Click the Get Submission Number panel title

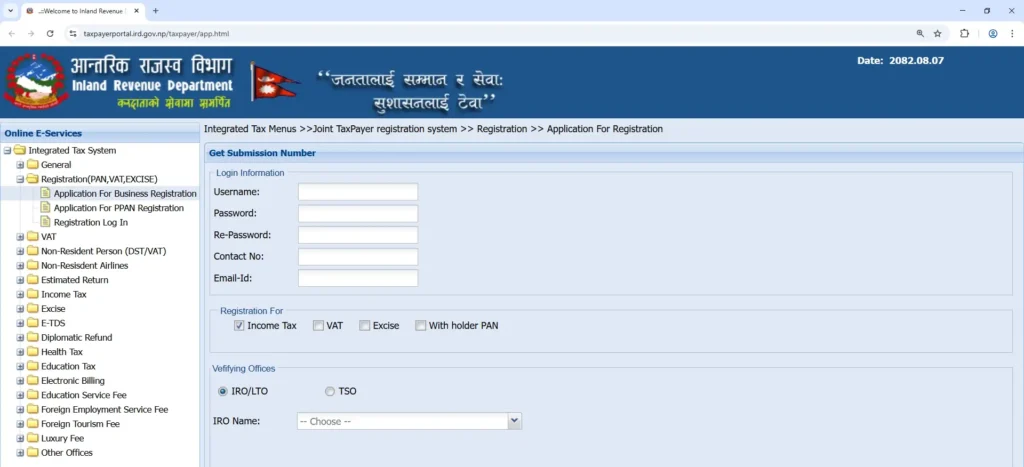click(x=263, y=153)
